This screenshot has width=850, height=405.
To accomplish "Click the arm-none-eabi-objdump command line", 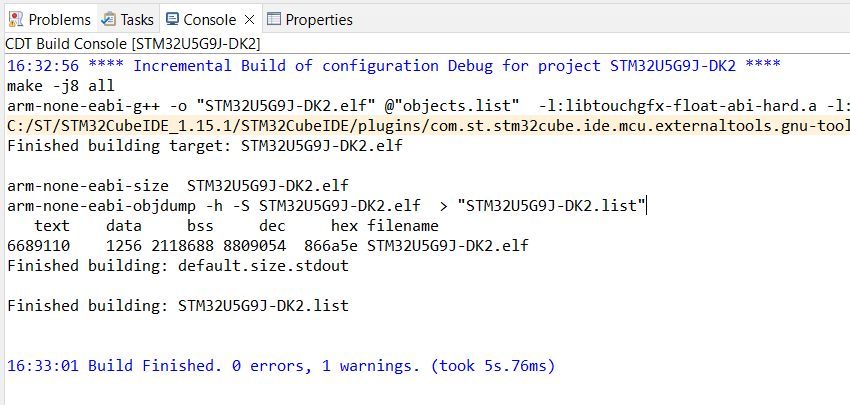I will [326, 206].
